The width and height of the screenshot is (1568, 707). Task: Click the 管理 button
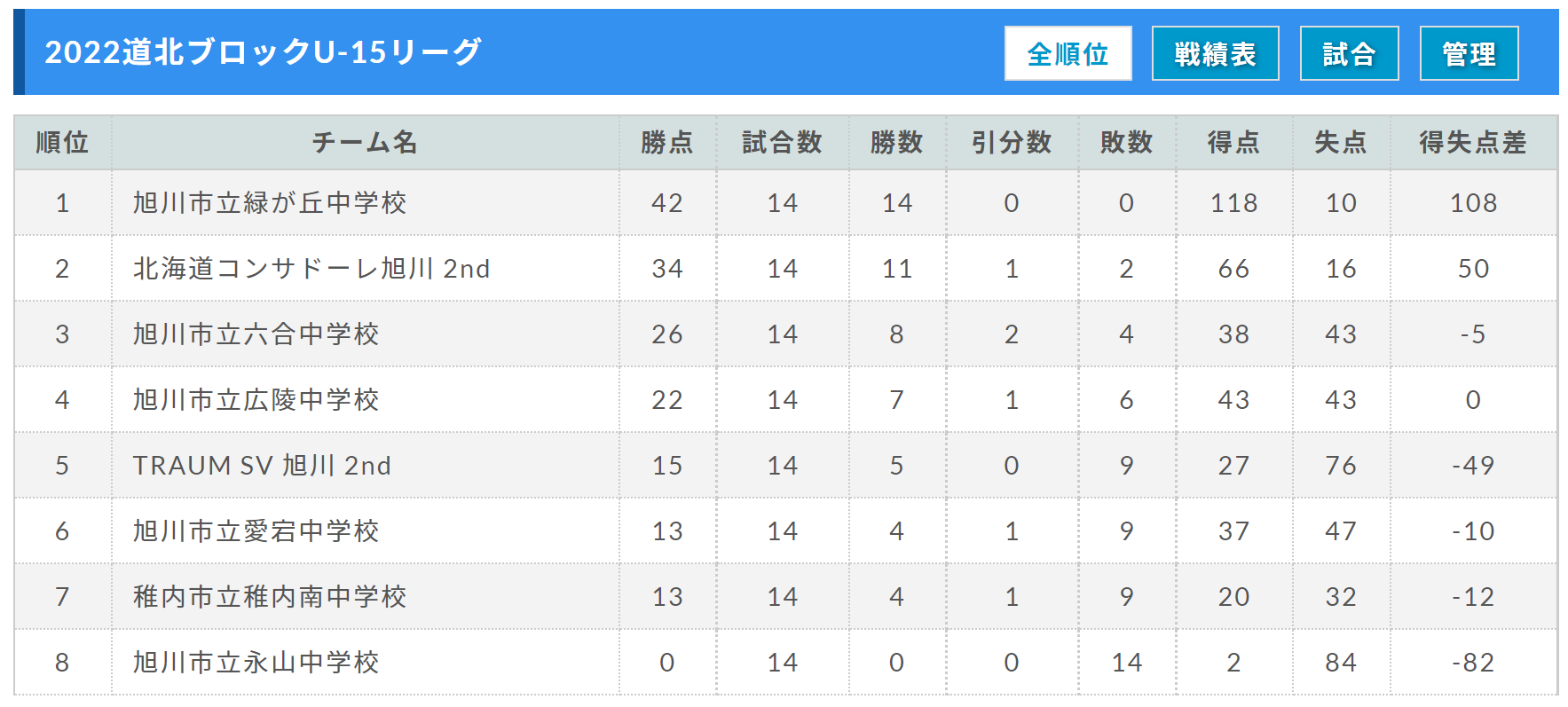(x=1469, y=53)
